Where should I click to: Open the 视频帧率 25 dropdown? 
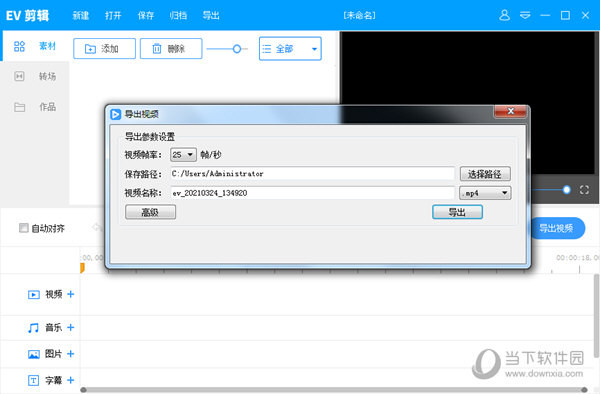(183, 155)
